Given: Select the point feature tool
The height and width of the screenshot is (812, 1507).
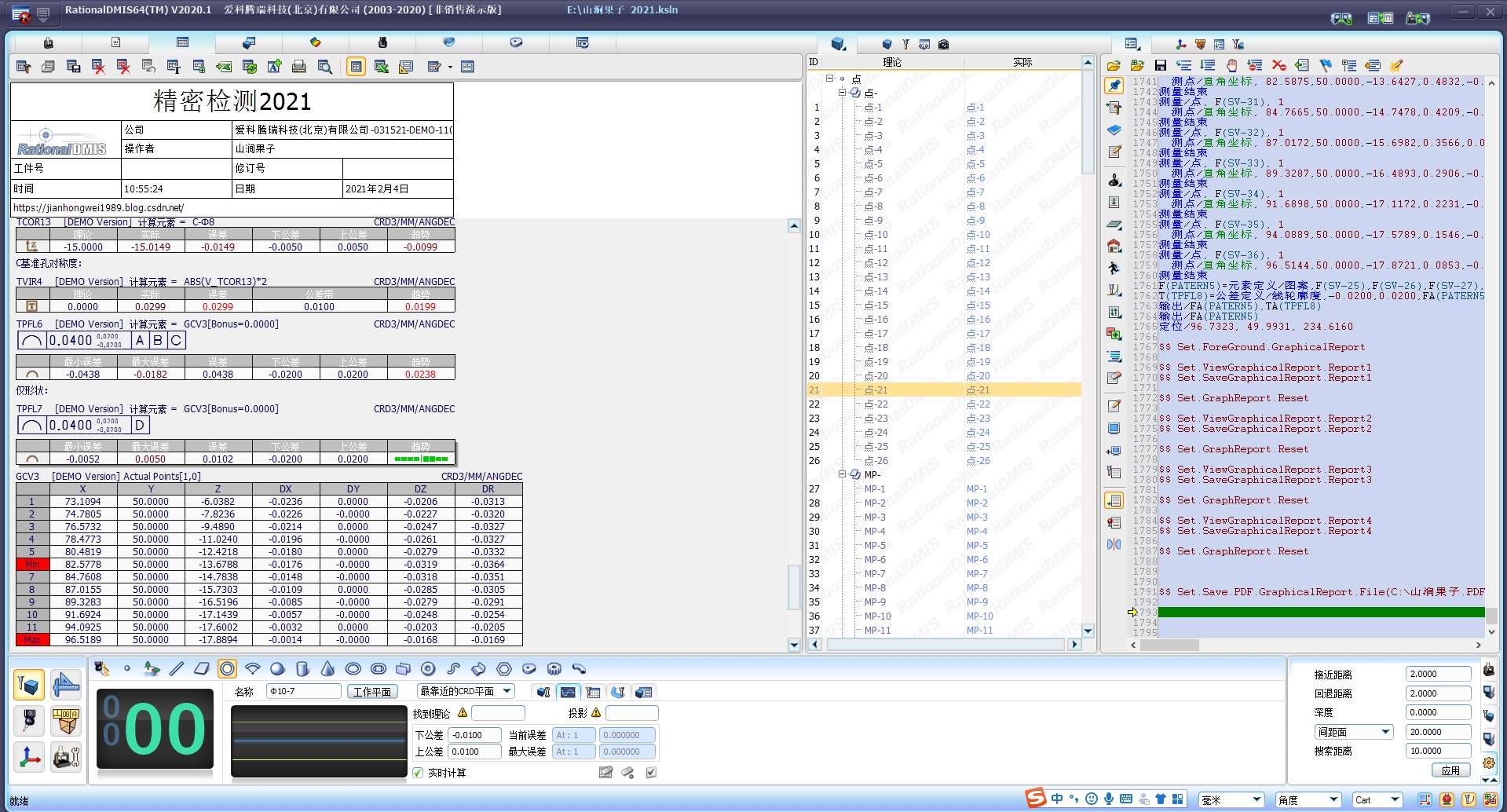Looking at the screenshot, I should [x=126, y=669].
